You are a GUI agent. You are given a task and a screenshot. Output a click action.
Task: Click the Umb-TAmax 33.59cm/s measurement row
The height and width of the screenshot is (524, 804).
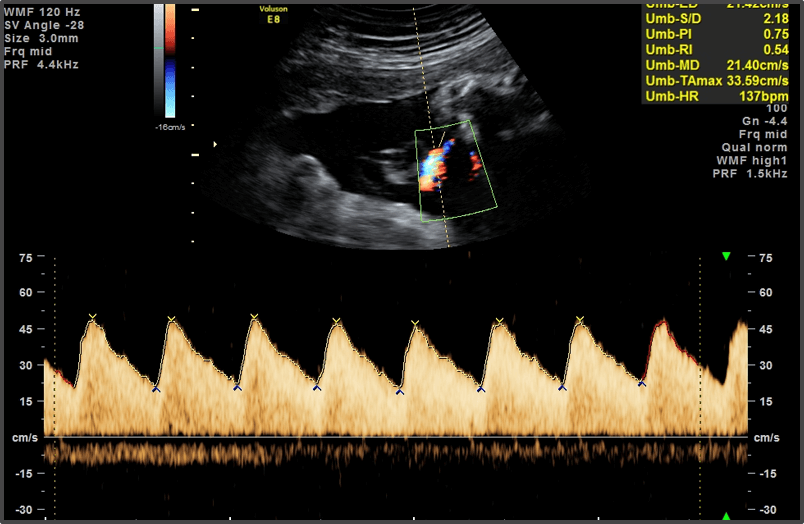[x=716, y=80]
